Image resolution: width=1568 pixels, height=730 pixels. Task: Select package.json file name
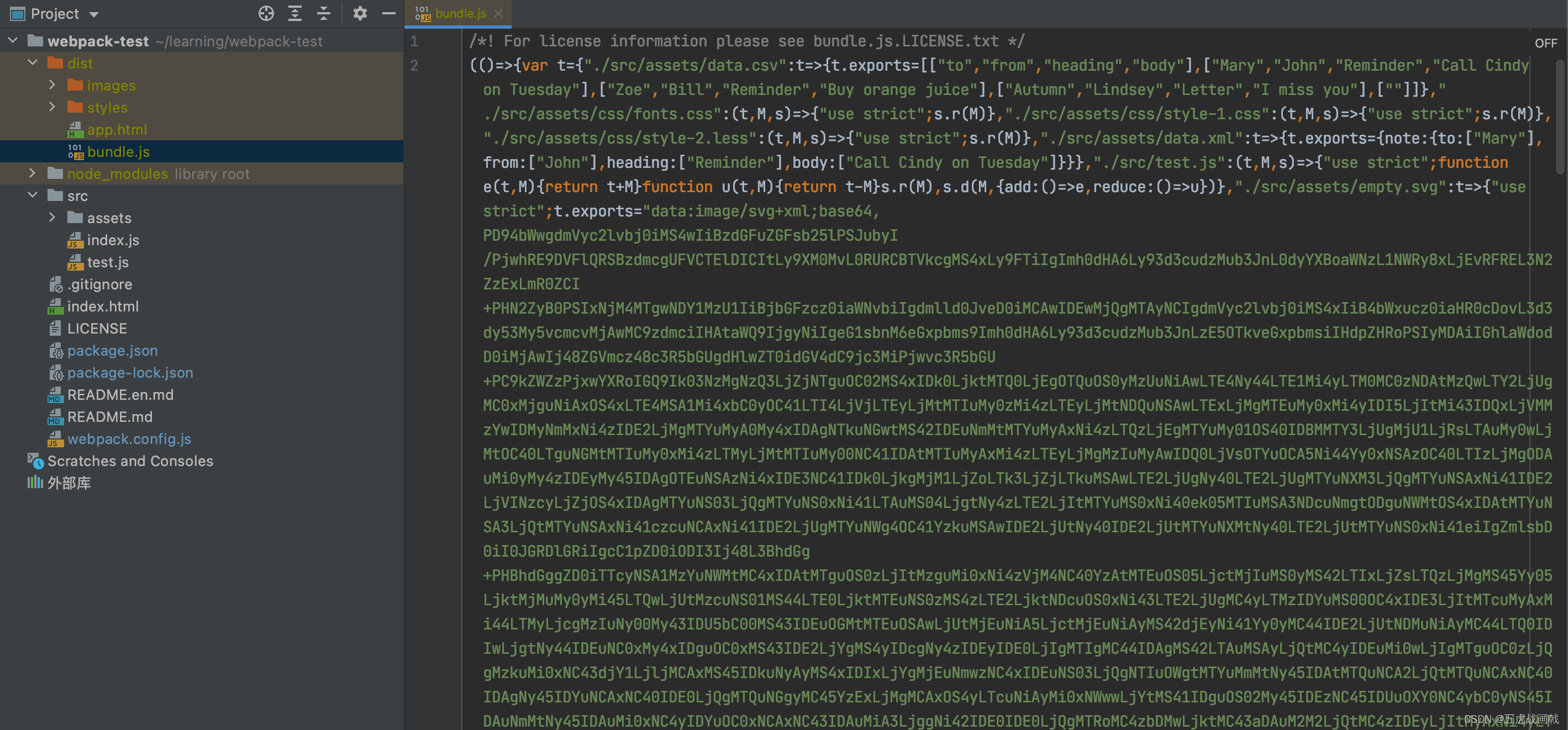pos(112,351)
